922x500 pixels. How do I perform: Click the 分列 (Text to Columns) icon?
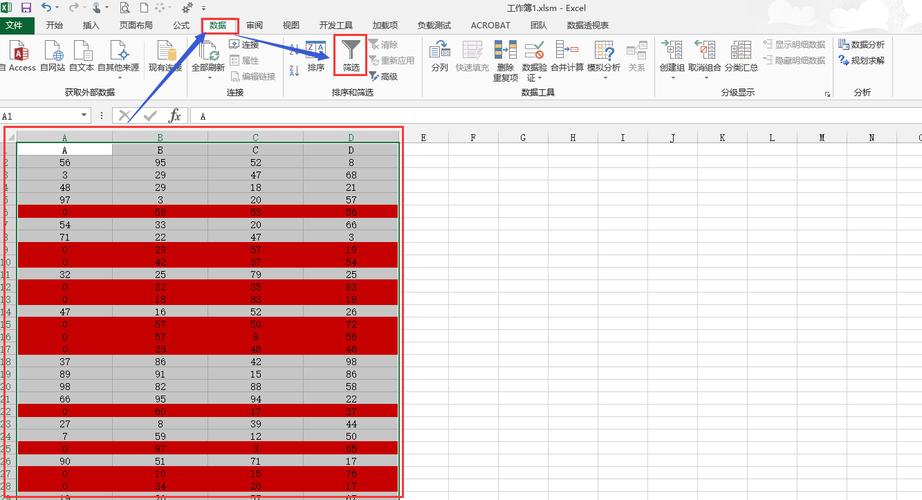[x=439, y=50]
